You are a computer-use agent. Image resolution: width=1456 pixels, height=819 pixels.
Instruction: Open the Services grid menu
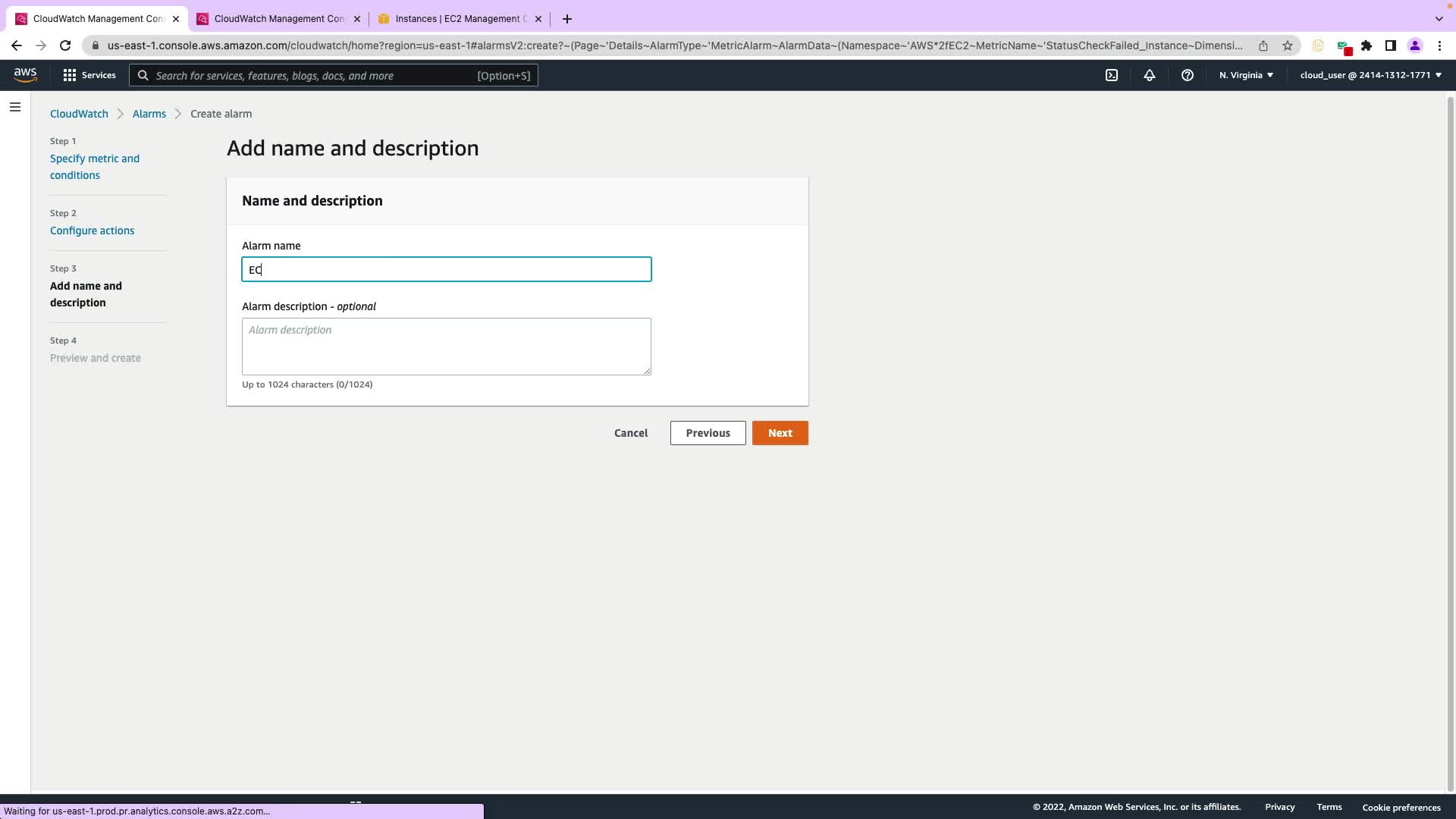pos(89,75)
